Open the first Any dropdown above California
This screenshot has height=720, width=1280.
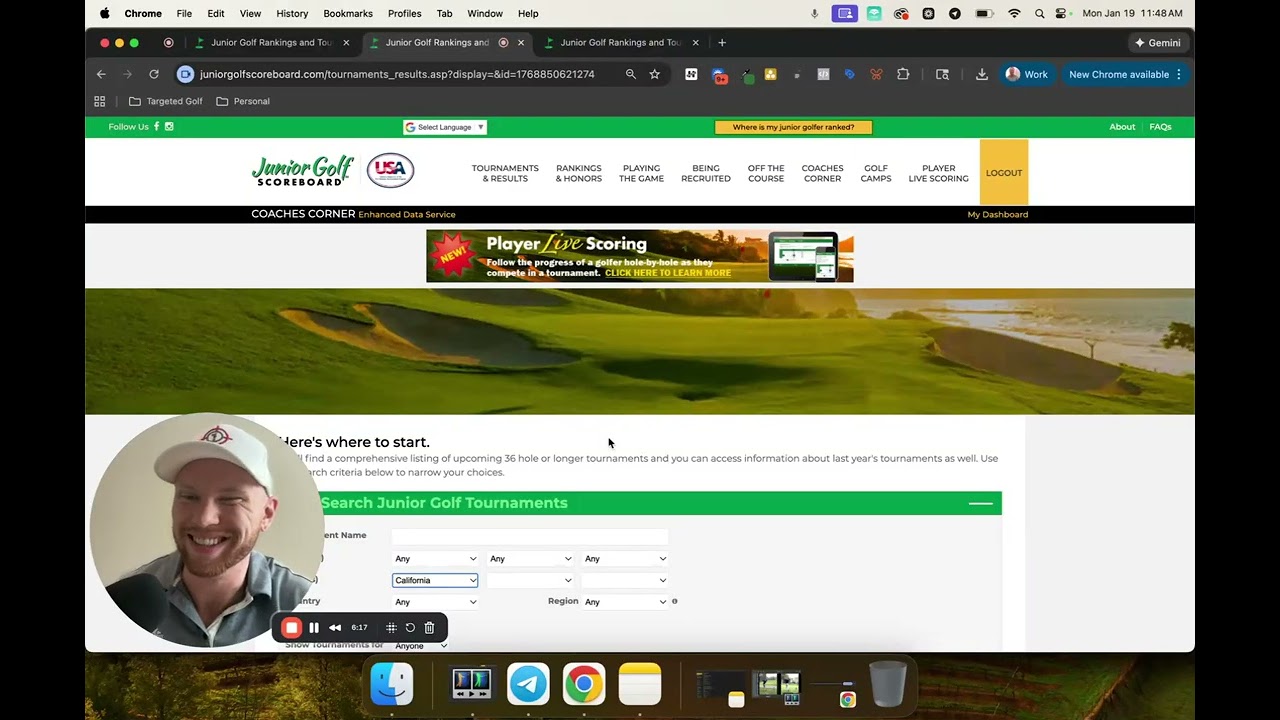[435, 559]
